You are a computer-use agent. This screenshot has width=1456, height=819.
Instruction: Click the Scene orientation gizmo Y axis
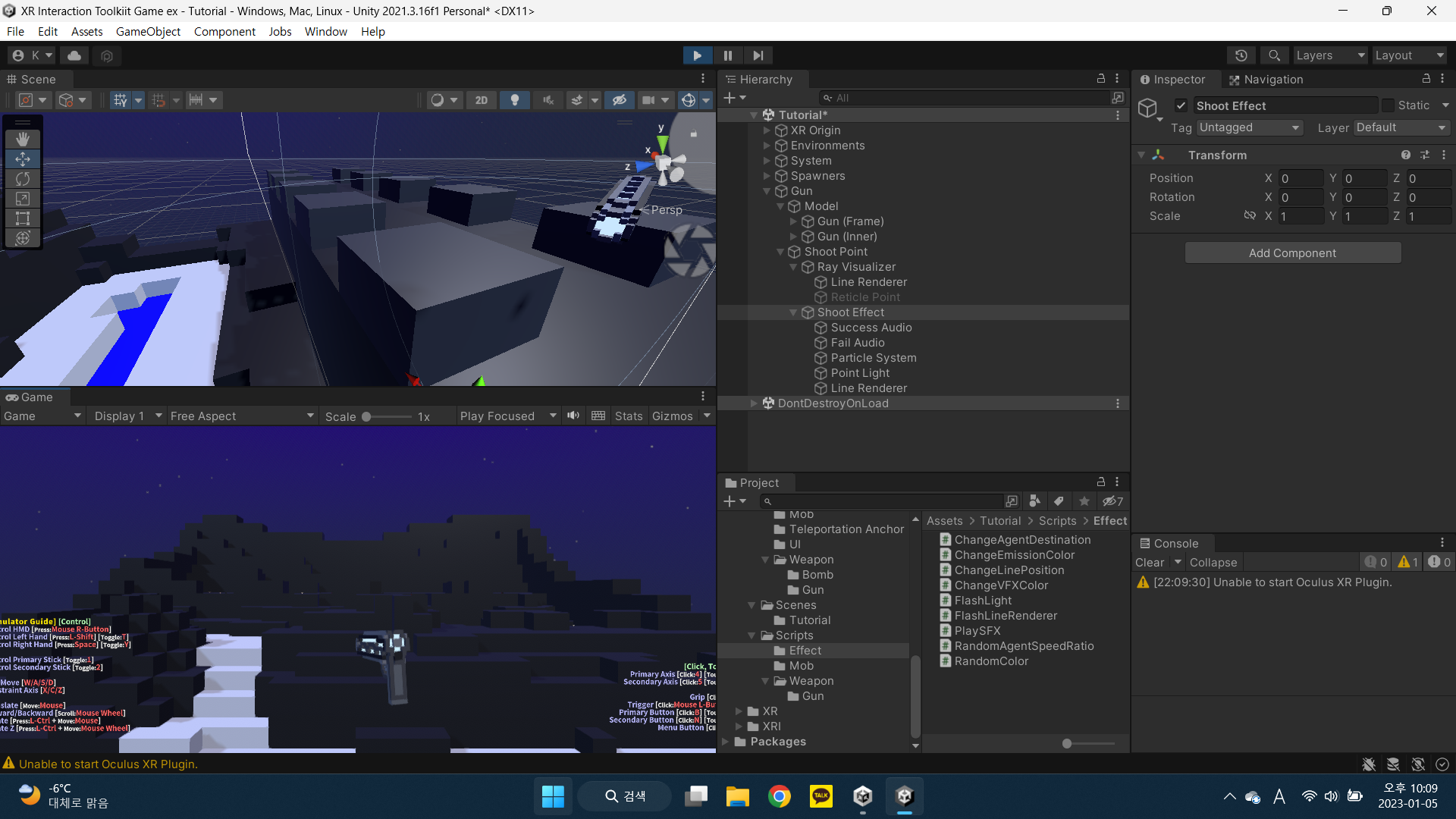click(662, 142)
